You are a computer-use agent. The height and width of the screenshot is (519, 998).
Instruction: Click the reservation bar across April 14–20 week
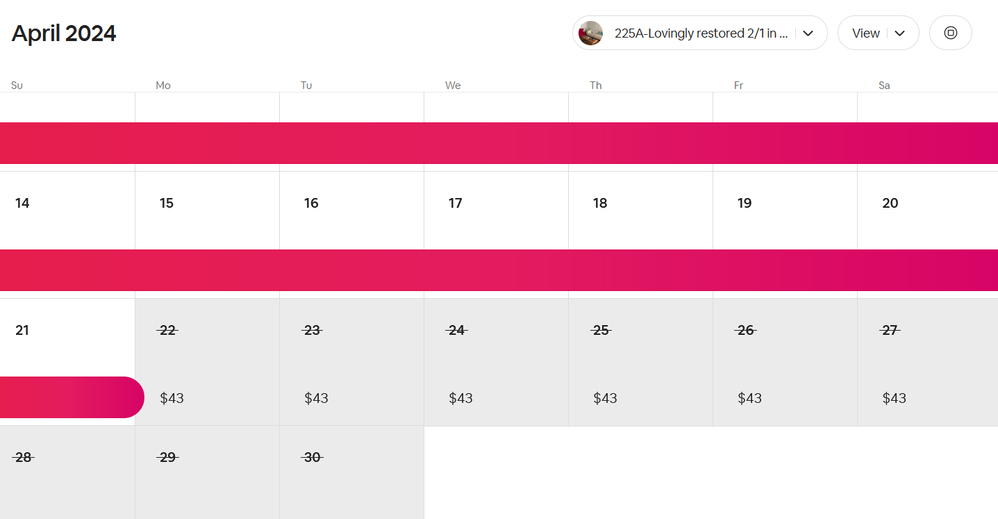pos(499,270)
